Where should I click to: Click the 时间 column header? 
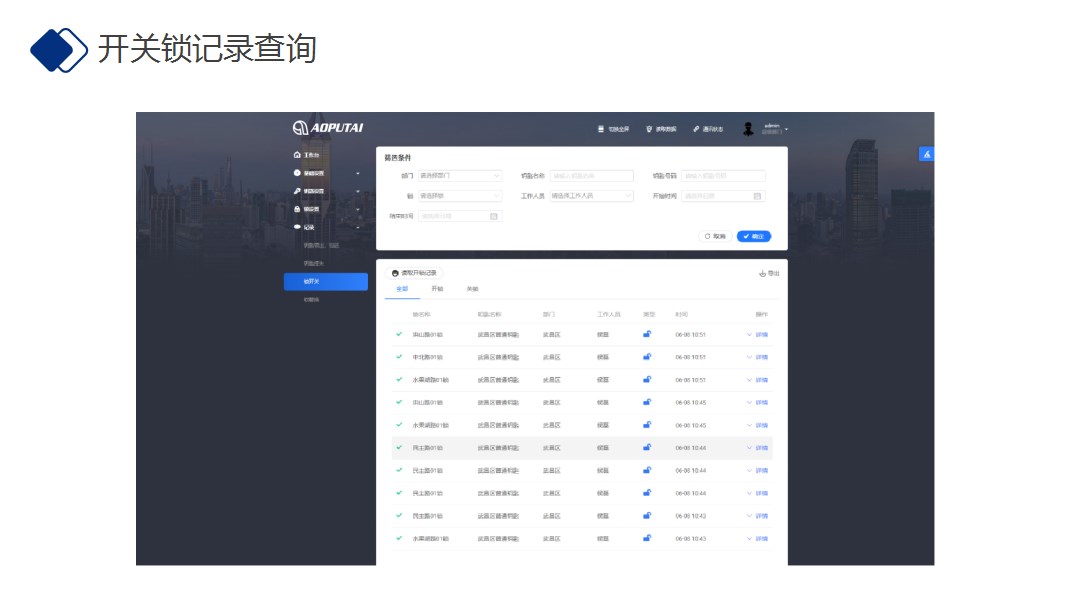682,315
